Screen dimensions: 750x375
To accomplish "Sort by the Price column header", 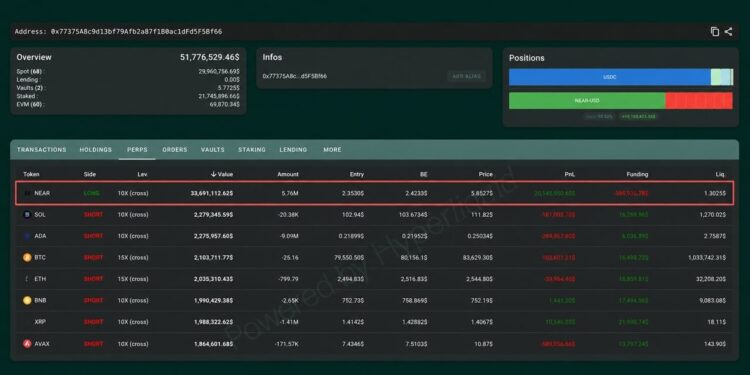I will [x=485, y=175].
